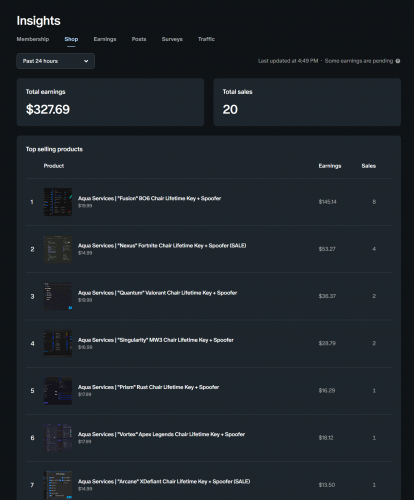
Task: Open the Quantum Valorant product thumbnail
Action: (x=58, y=296)
